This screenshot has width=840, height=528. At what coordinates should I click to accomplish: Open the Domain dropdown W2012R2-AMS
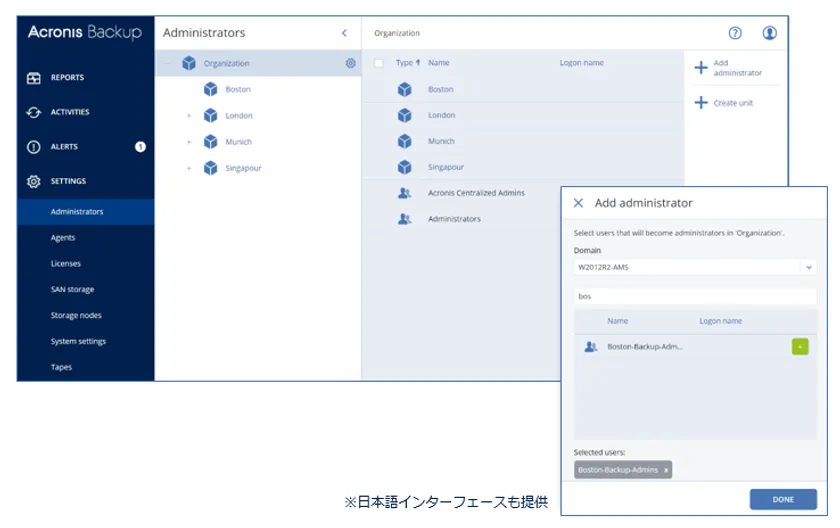[x=695, y=268]
